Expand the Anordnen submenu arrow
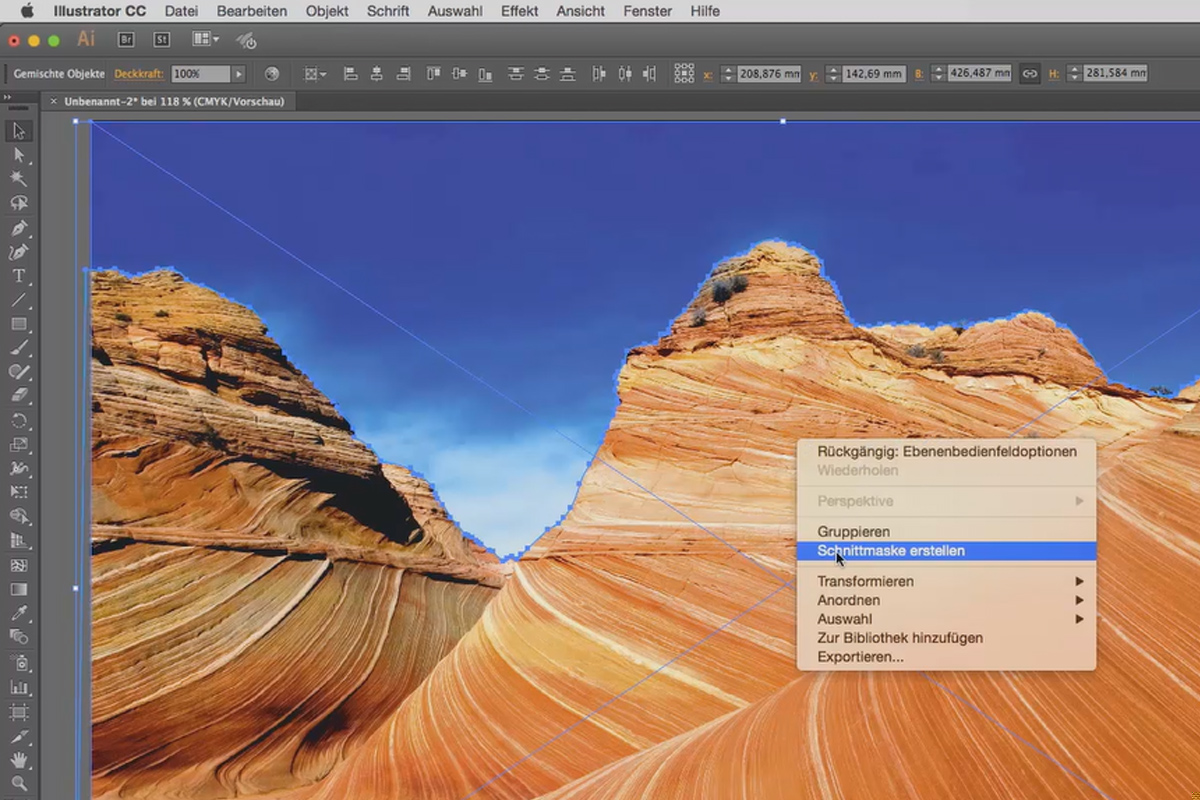Viewport: 1200px width, 800px height. pyautogui.click(x=1079, y=600)
